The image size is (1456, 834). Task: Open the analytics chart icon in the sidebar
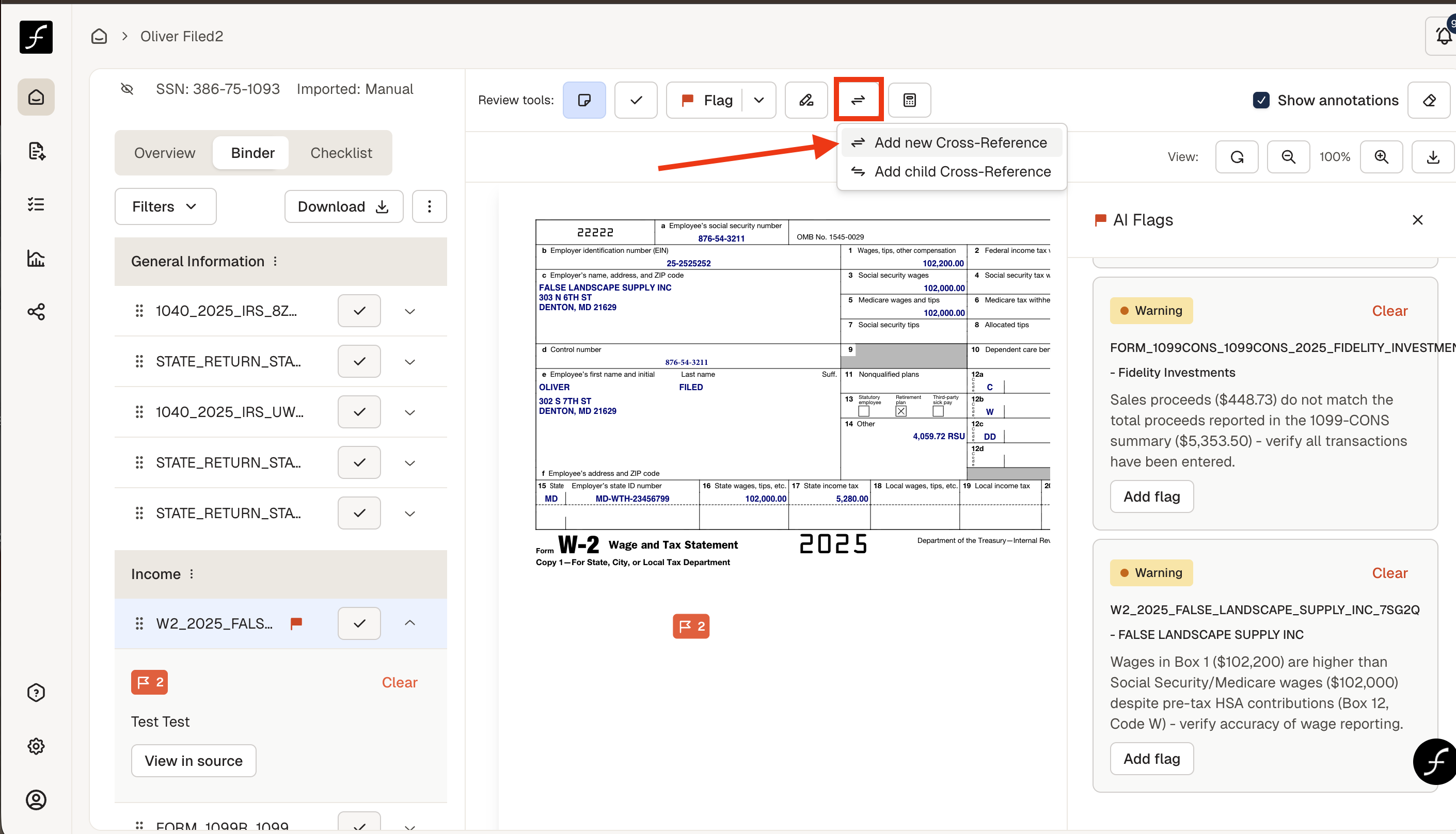(x=36, y=259)
